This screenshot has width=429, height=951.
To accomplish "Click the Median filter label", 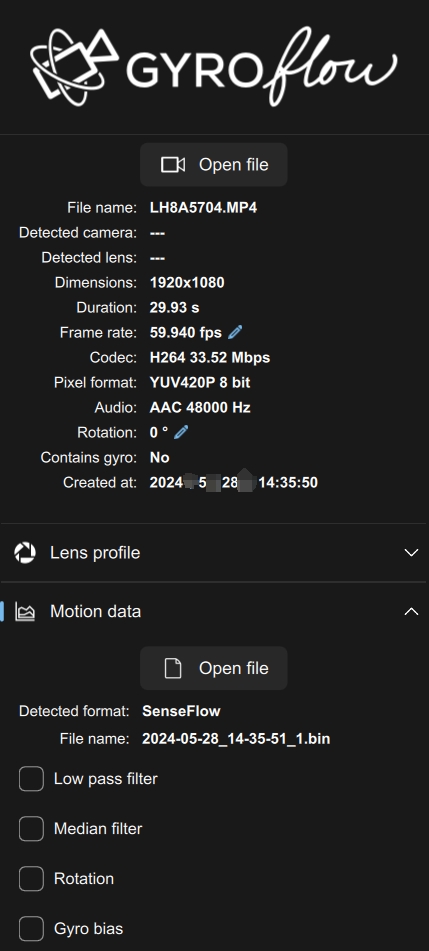I will (98, 828).
